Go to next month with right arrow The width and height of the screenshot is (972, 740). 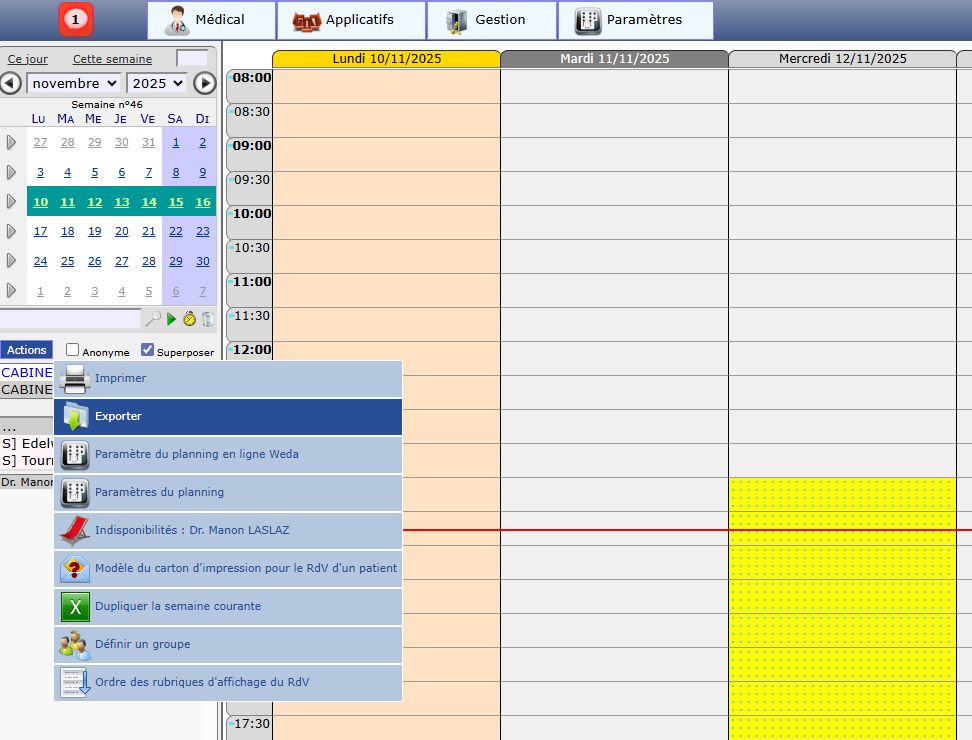pos(204,83)
